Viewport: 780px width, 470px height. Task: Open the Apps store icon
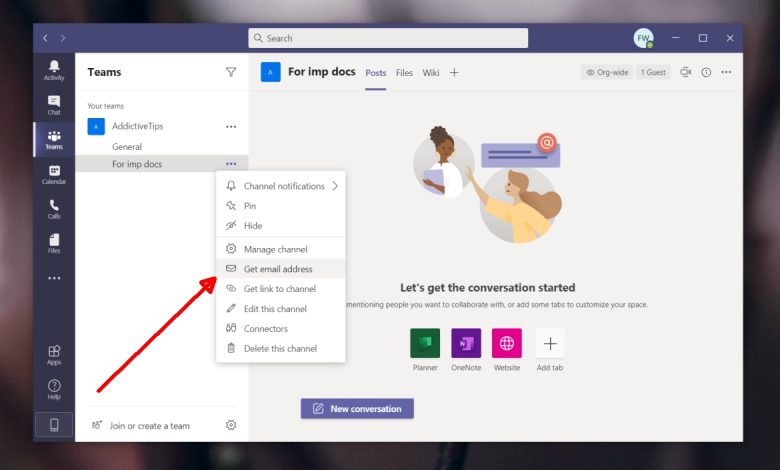(54, 355)
